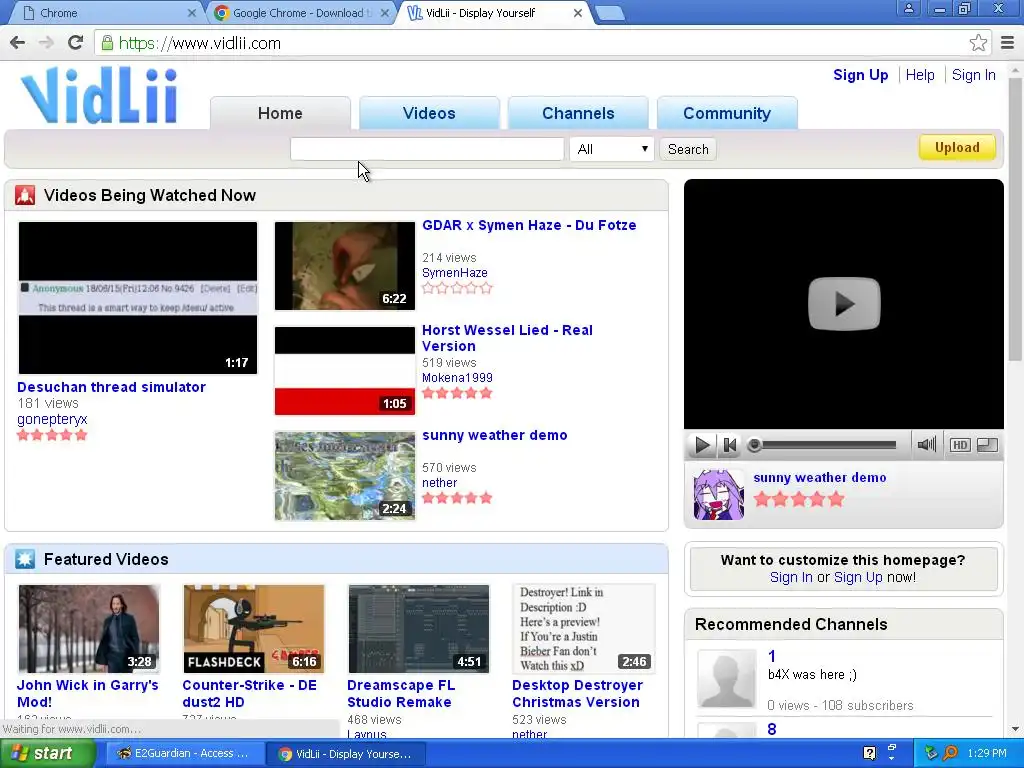Click the Sign In link at top
Viewport: 1024px width, 768px height.
pyautogui.click(x=973, y=75)
